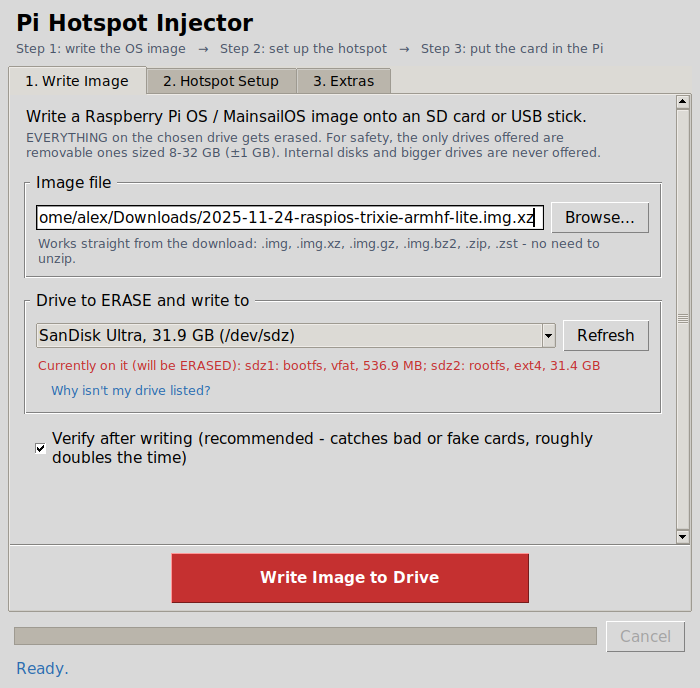This screenshot has height=688, width=700.
Task: Click the 'Write a Raspberry Pi OS / MainsailOS image' heading
Action: tap(306, 117)
